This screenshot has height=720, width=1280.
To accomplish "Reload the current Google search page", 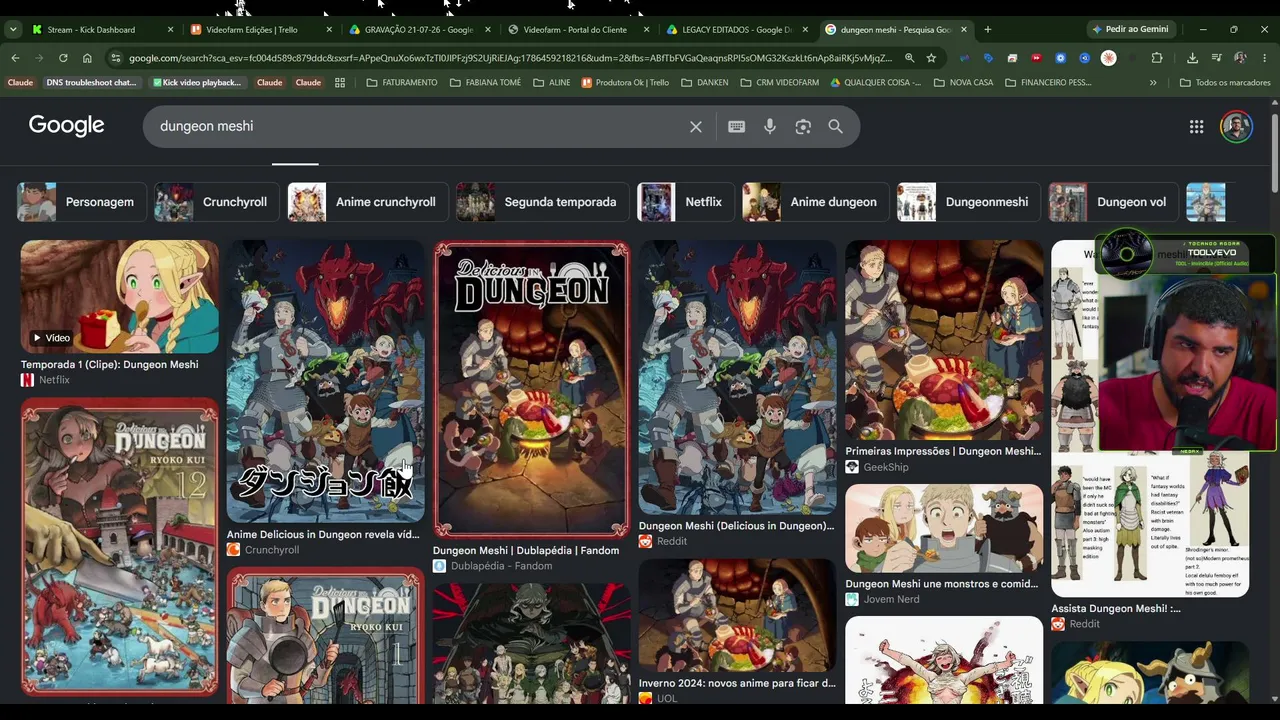I will click(63, 58).
